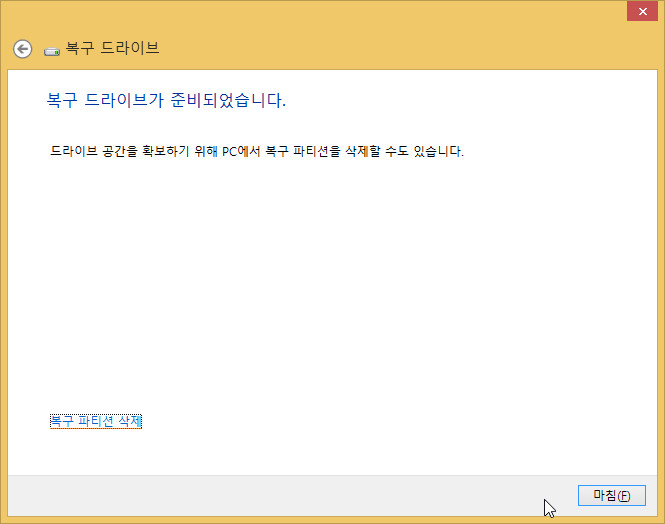Finish the wizard with 마침(F) button
665x524 pixels.
(x=612, y=495)
